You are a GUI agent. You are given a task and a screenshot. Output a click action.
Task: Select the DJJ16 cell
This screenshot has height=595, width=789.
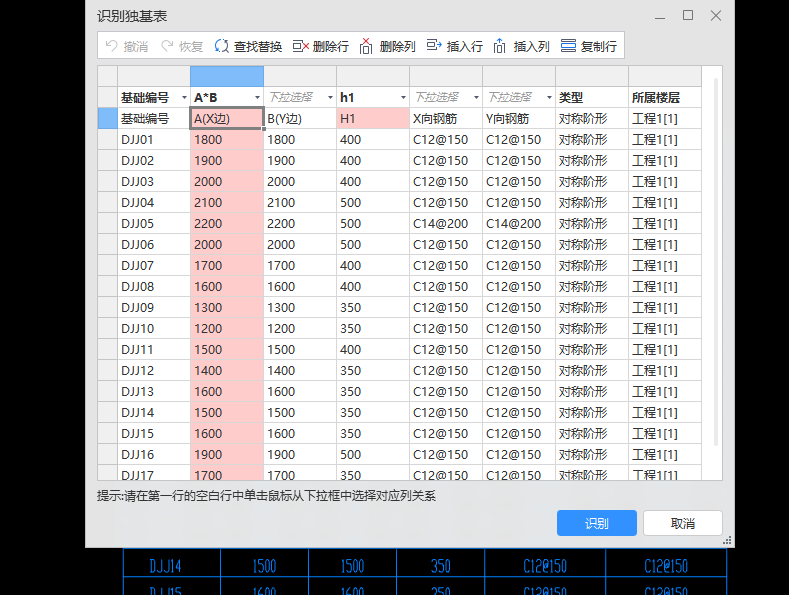(154, 455)
